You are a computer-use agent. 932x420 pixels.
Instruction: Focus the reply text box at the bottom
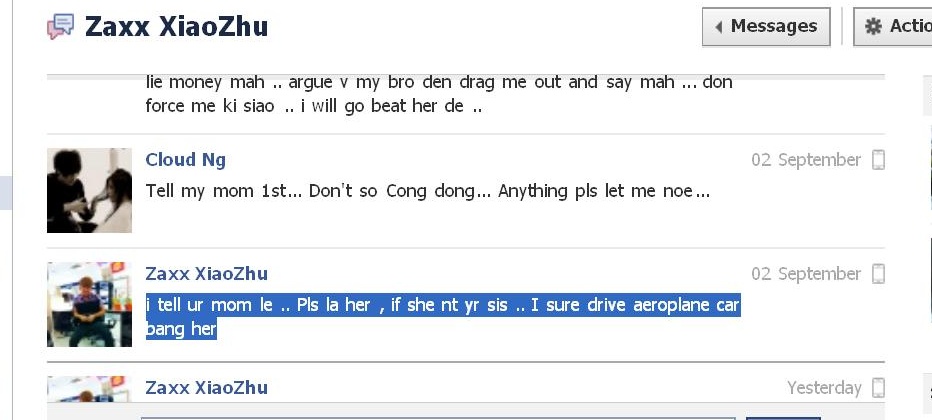pos(438,418)
